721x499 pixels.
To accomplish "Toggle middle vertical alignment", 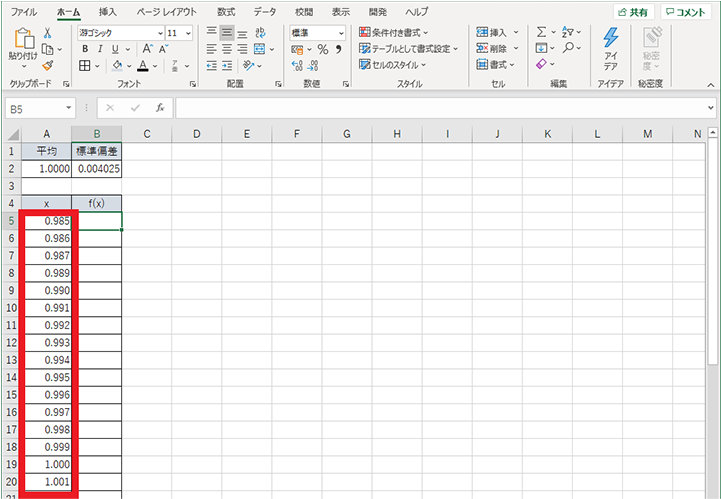I will click(227, 32).
